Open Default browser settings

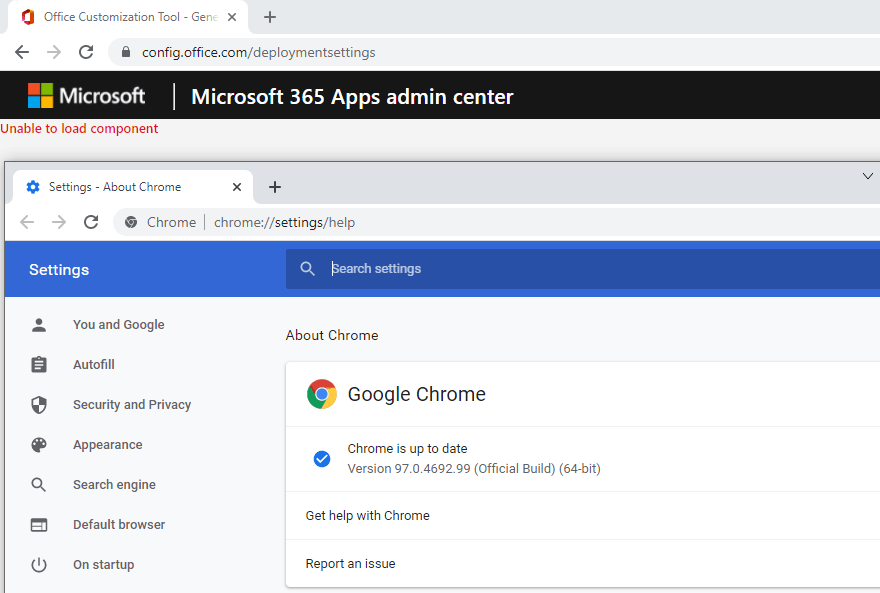coord(119,525)
